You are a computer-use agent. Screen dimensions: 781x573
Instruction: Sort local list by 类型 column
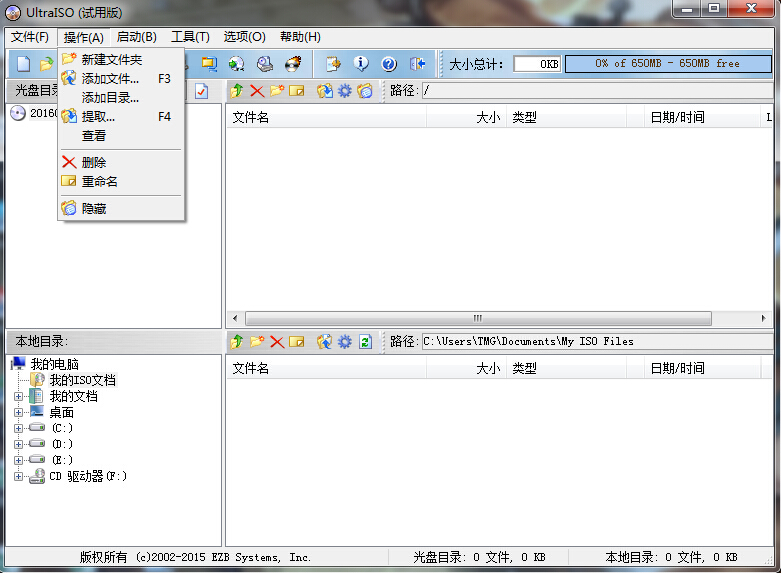(567, 368)
